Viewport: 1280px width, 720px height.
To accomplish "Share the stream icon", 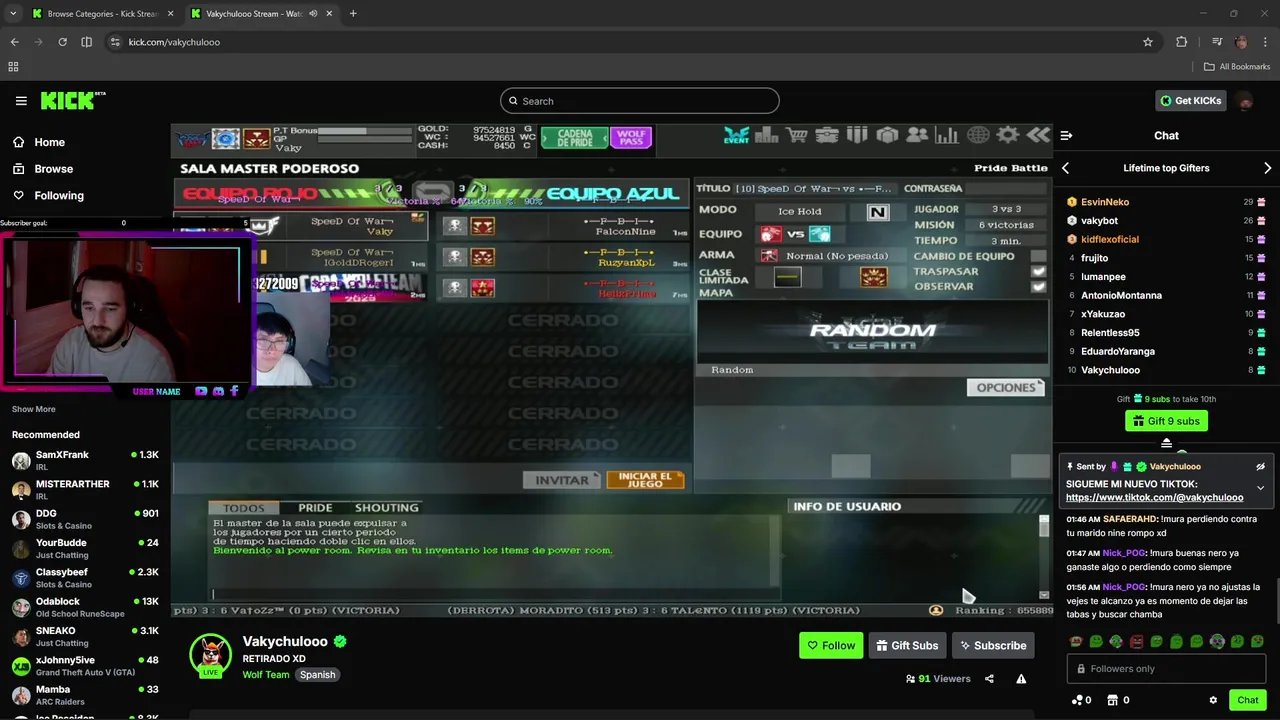I will 989,679.
